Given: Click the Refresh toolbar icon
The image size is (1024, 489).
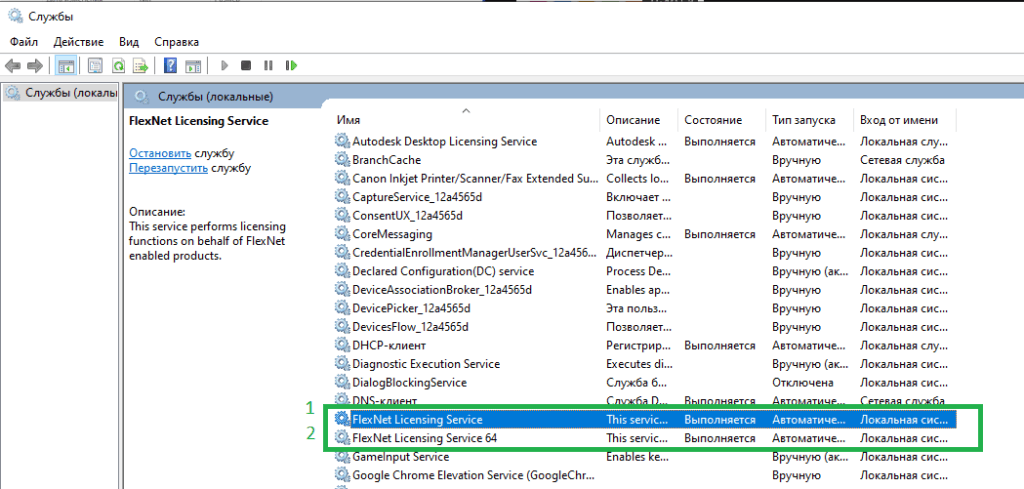Looking at the screenshot, I should (118, 66).
